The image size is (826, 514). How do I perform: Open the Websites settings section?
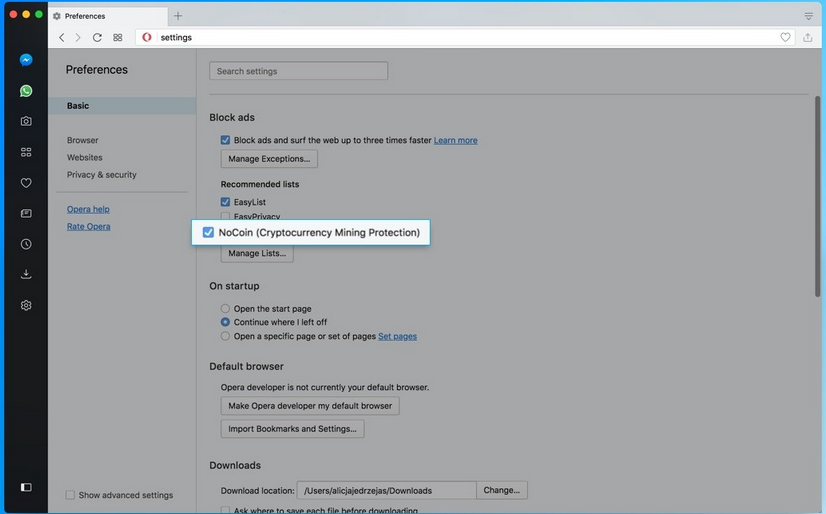click(x=85, y=157)
